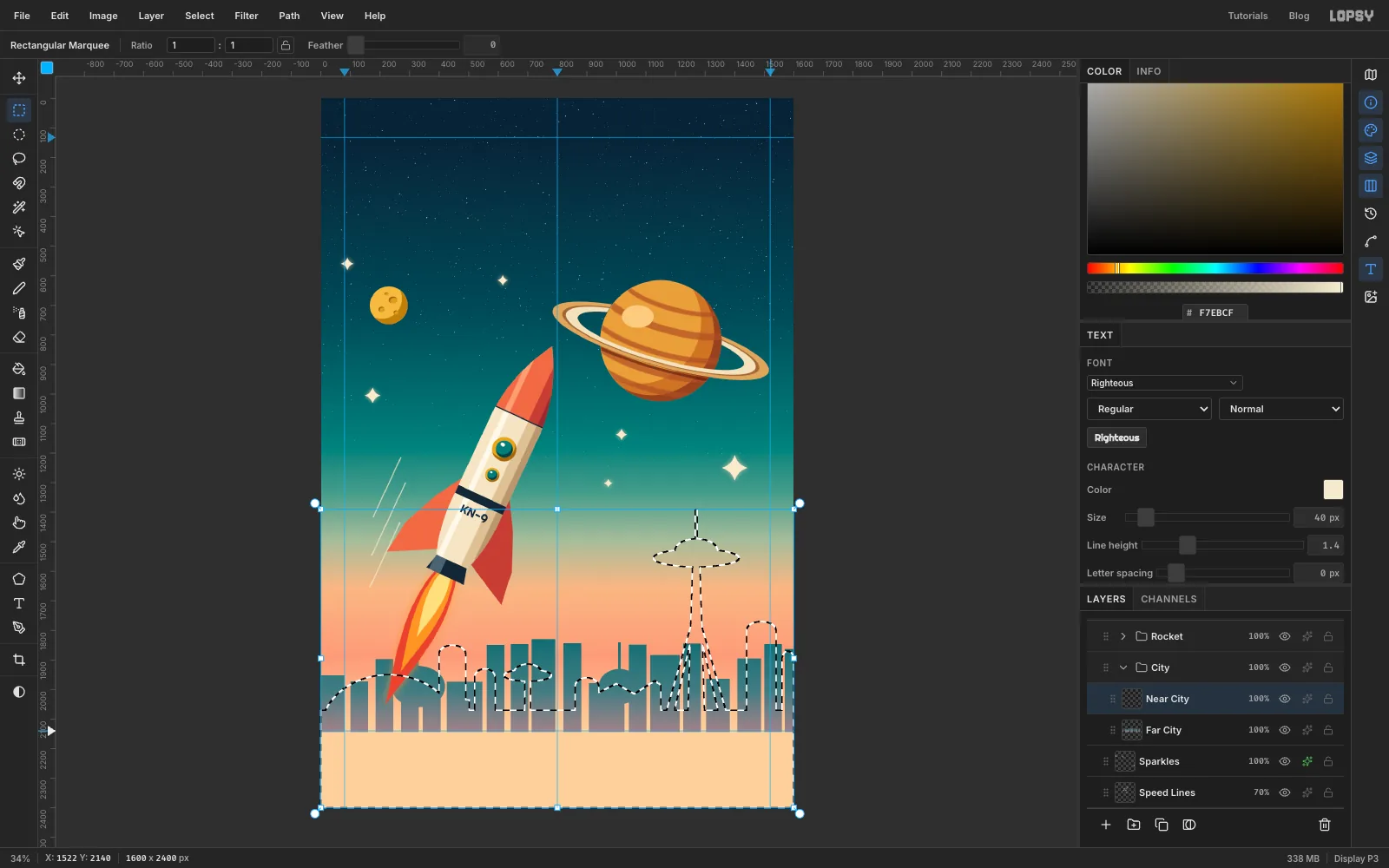Screen dimensions: 1389x868
Task: Open the Blog link
Action: 1299,16
